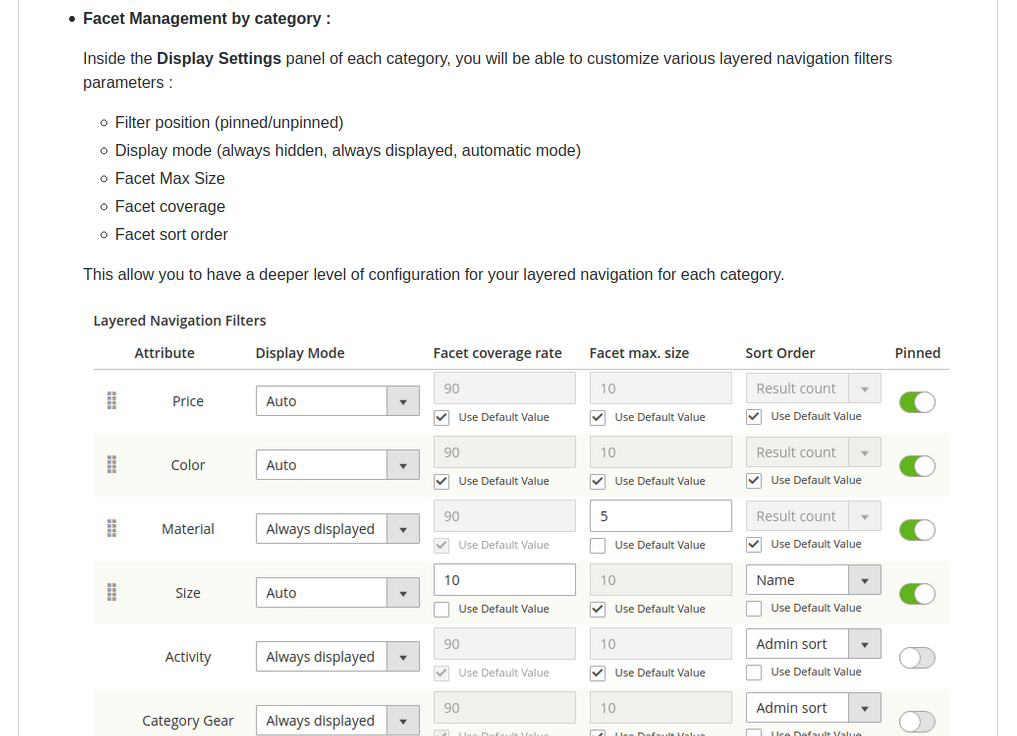Click the drag handle beside the Price row
Viewport: 1017px width, 736px height.
[111, 401]
